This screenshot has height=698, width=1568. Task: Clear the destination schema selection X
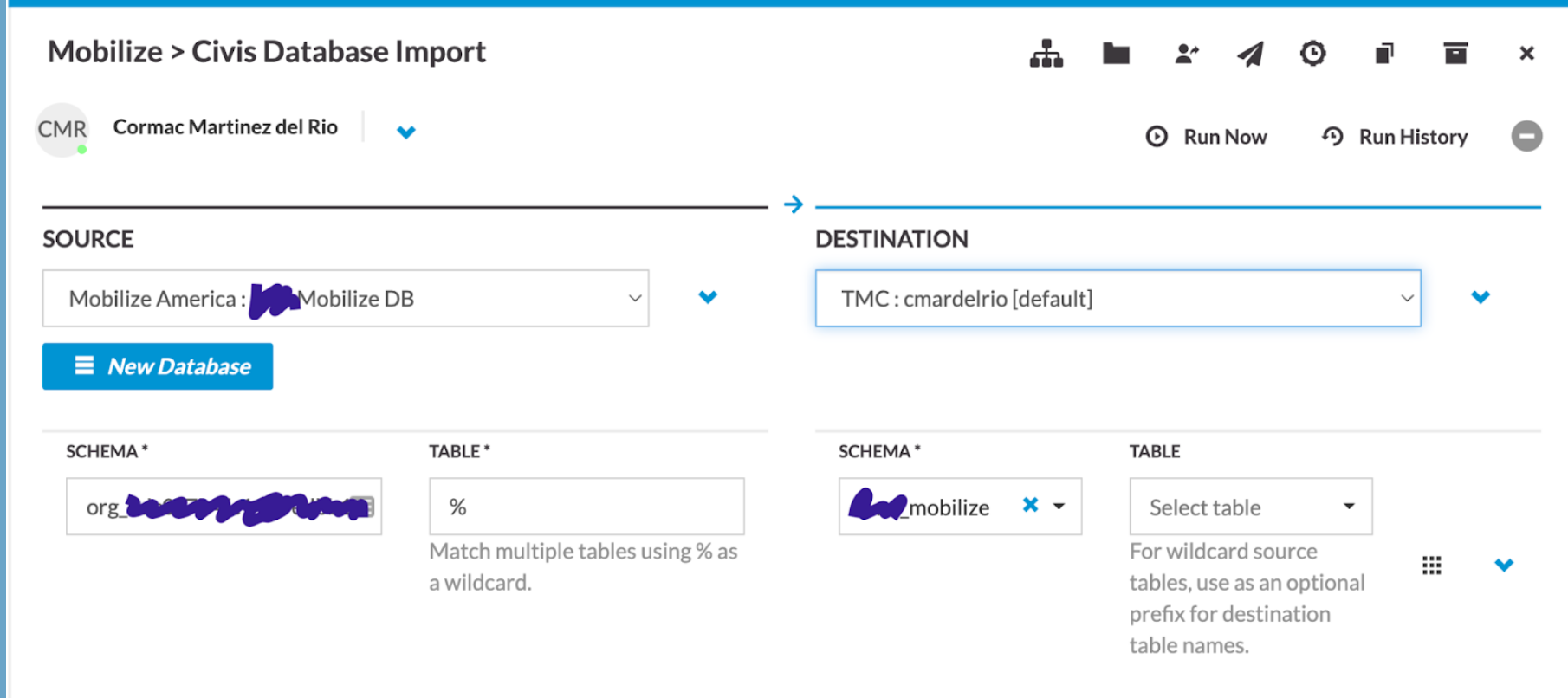(x=1030, y=505)
